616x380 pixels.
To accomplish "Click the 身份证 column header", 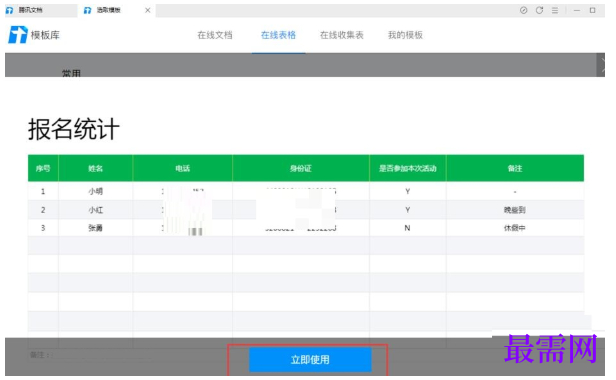I will pos(301,168).
